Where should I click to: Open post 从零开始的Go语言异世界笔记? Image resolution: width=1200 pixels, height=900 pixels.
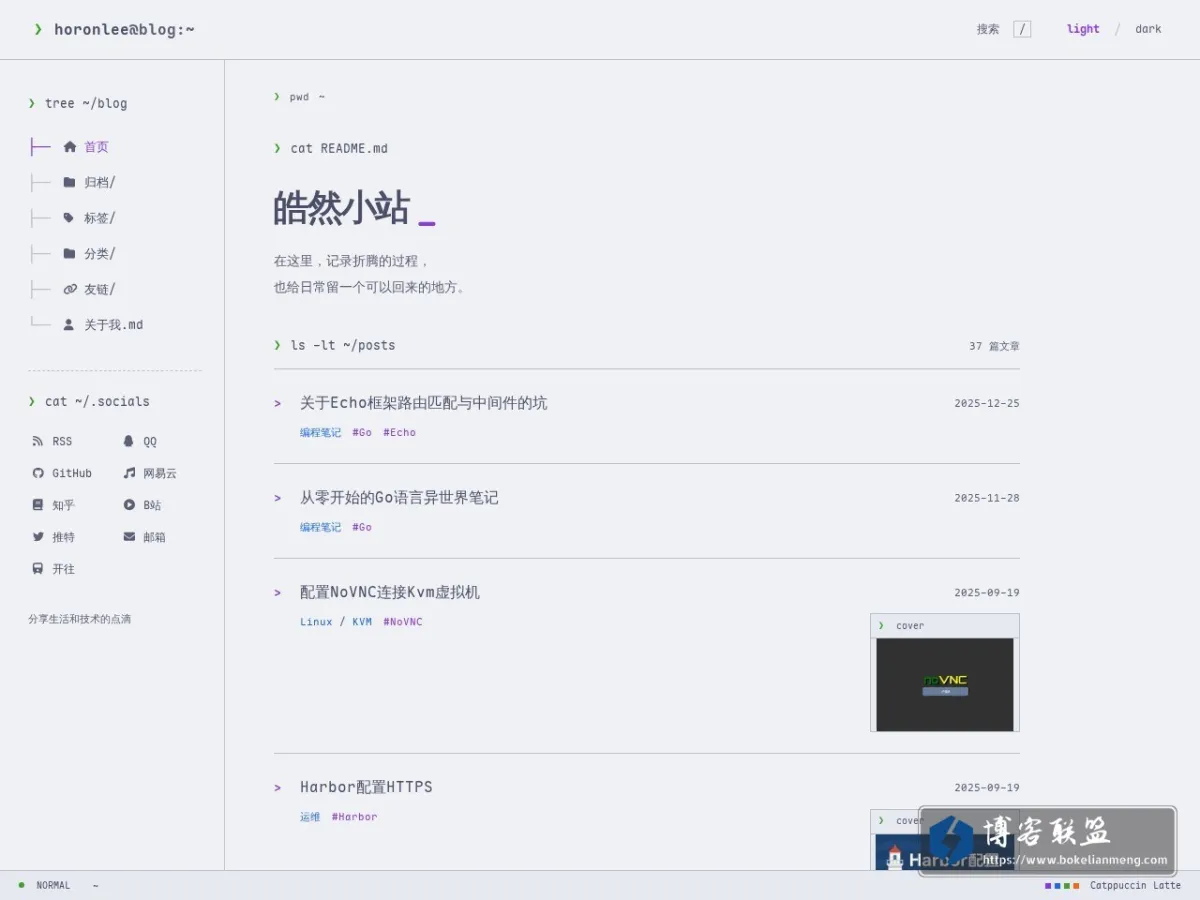(x=399, y=497)
